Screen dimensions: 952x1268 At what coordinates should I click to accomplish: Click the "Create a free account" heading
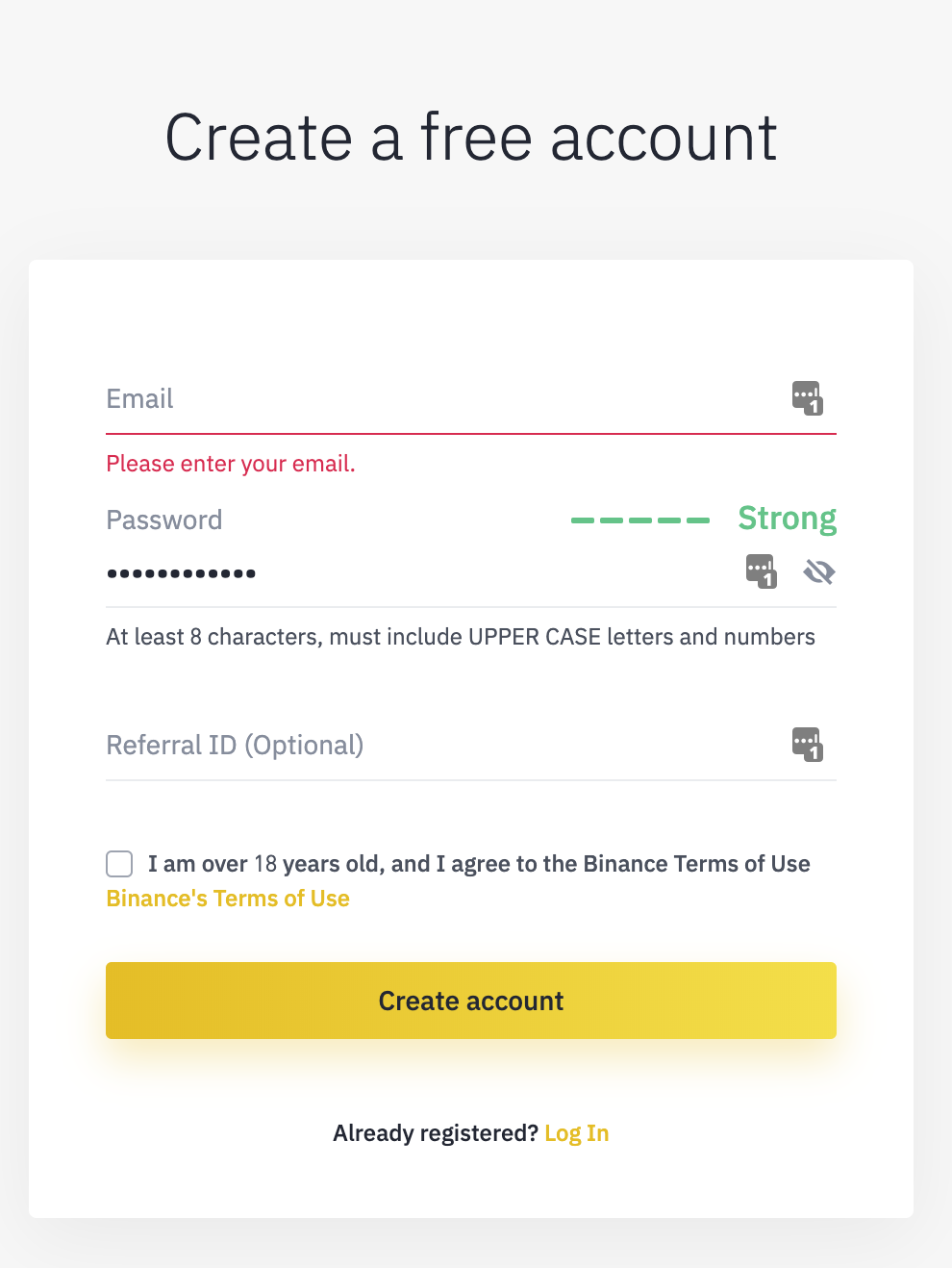[x=470, y=138]
